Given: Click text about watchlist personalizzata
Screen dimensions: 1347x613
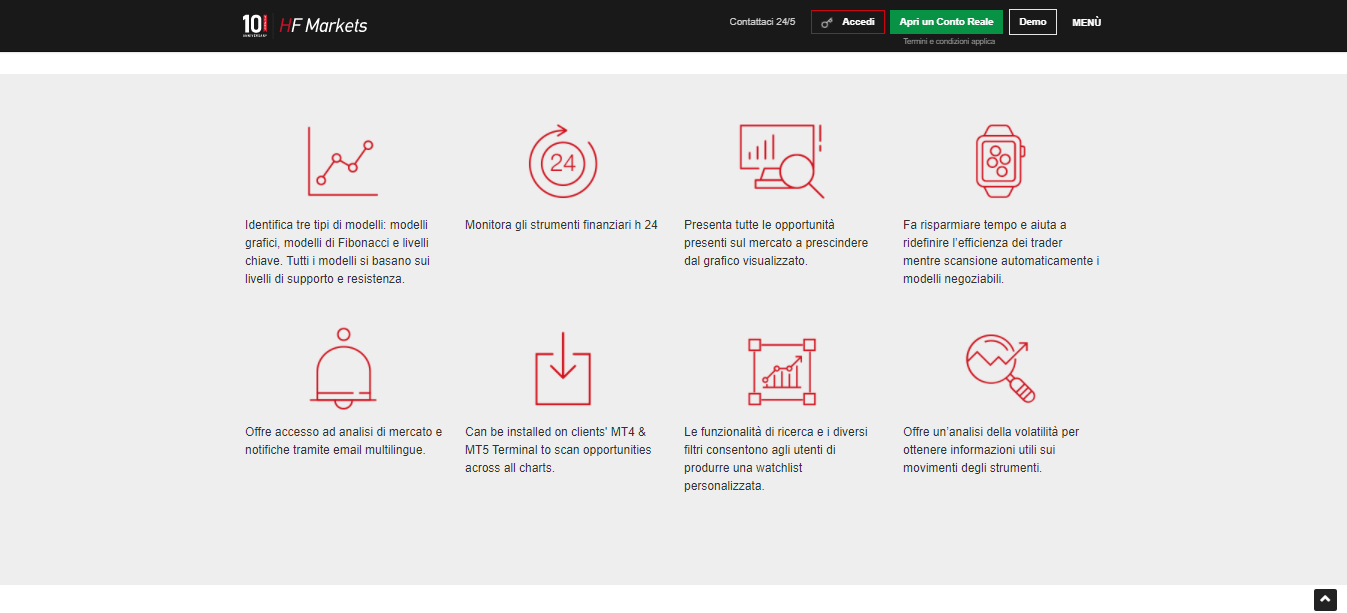Looking at the screenshot, I should 776,459.
